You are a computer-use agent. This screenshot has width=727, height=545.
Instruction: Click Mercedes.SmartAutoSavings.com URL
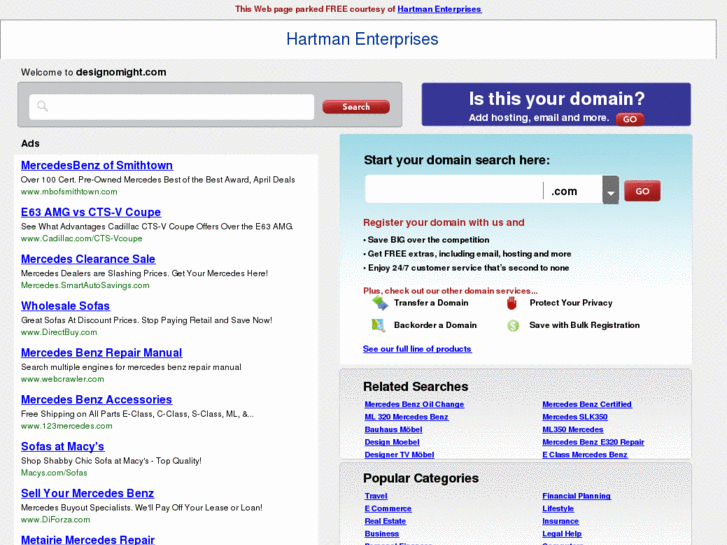click(85, 285)
